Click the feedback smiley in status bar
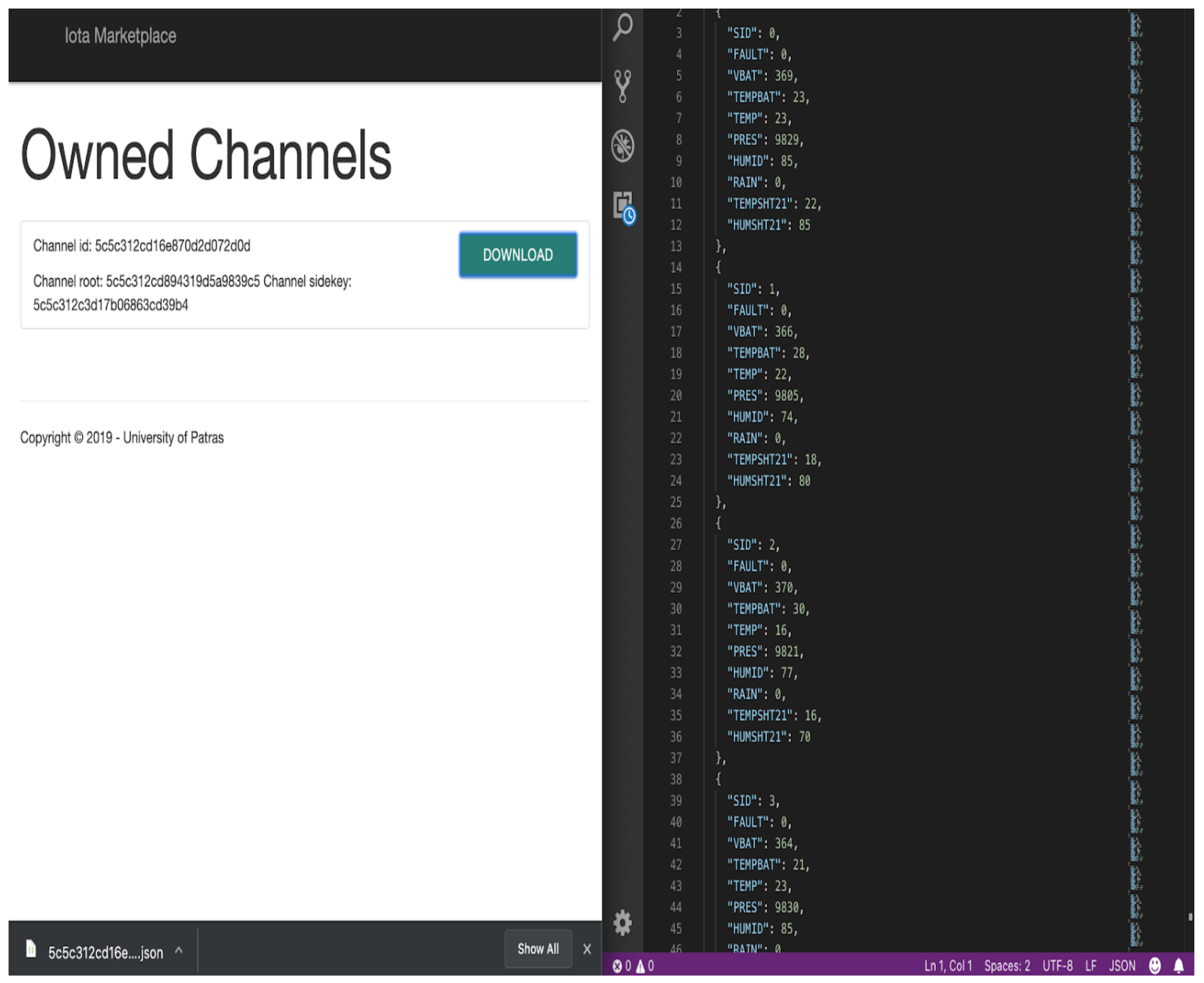1204x983 pixels. point(1155,966)
